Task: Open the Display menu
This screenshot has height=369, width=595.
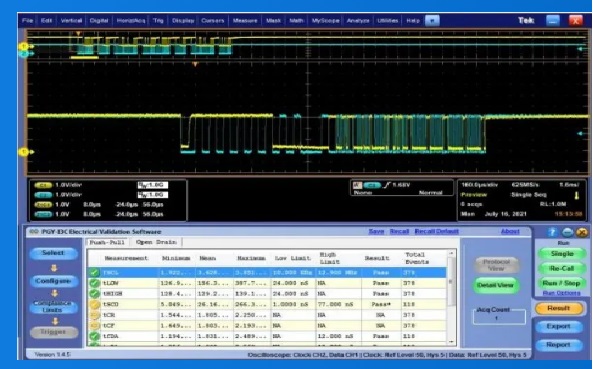Action: [x=183, y=20]
